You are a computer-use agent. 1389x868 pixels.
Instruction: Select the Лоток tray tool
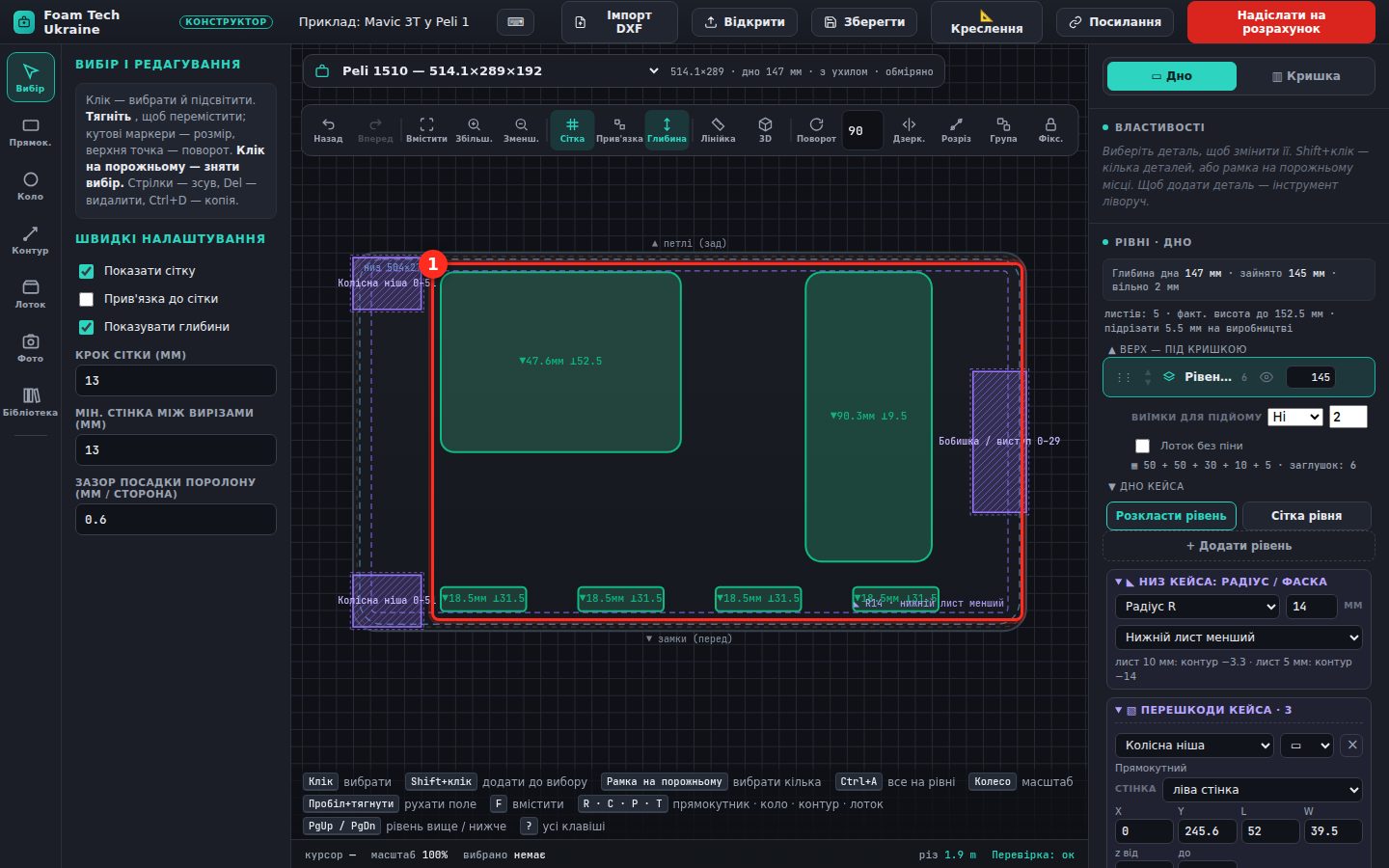click(30, 294)
